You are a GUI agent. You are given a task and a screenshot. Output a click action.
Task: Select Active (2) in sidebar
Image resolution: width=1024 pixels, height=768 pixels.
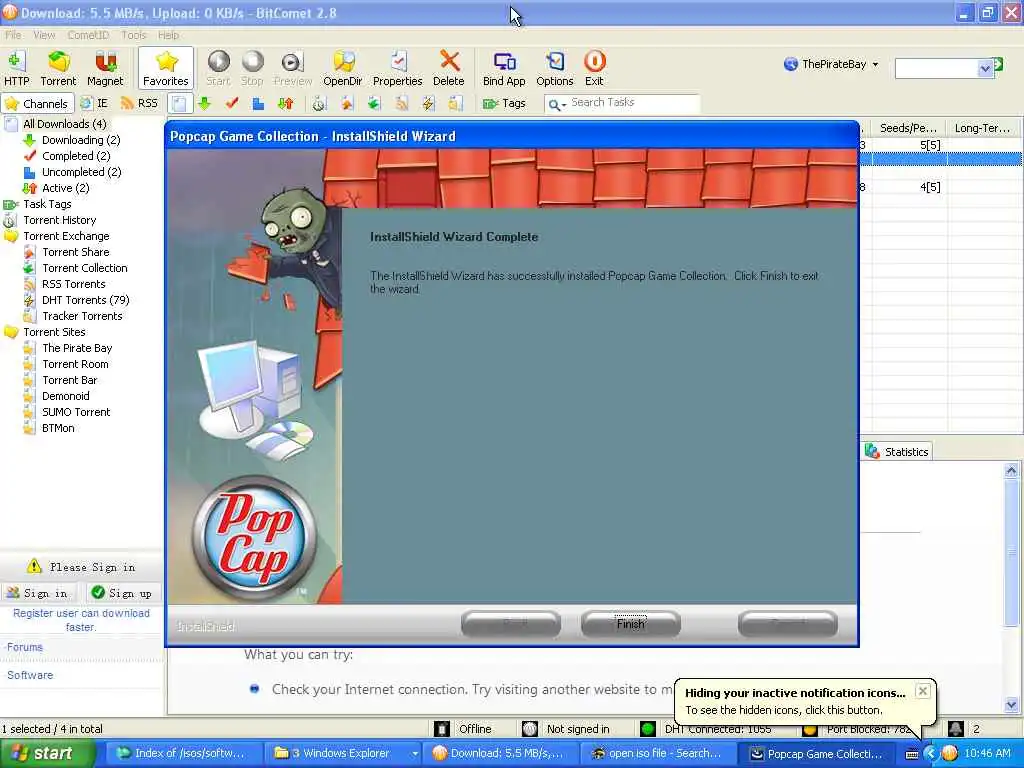click(x=65, y=187)
